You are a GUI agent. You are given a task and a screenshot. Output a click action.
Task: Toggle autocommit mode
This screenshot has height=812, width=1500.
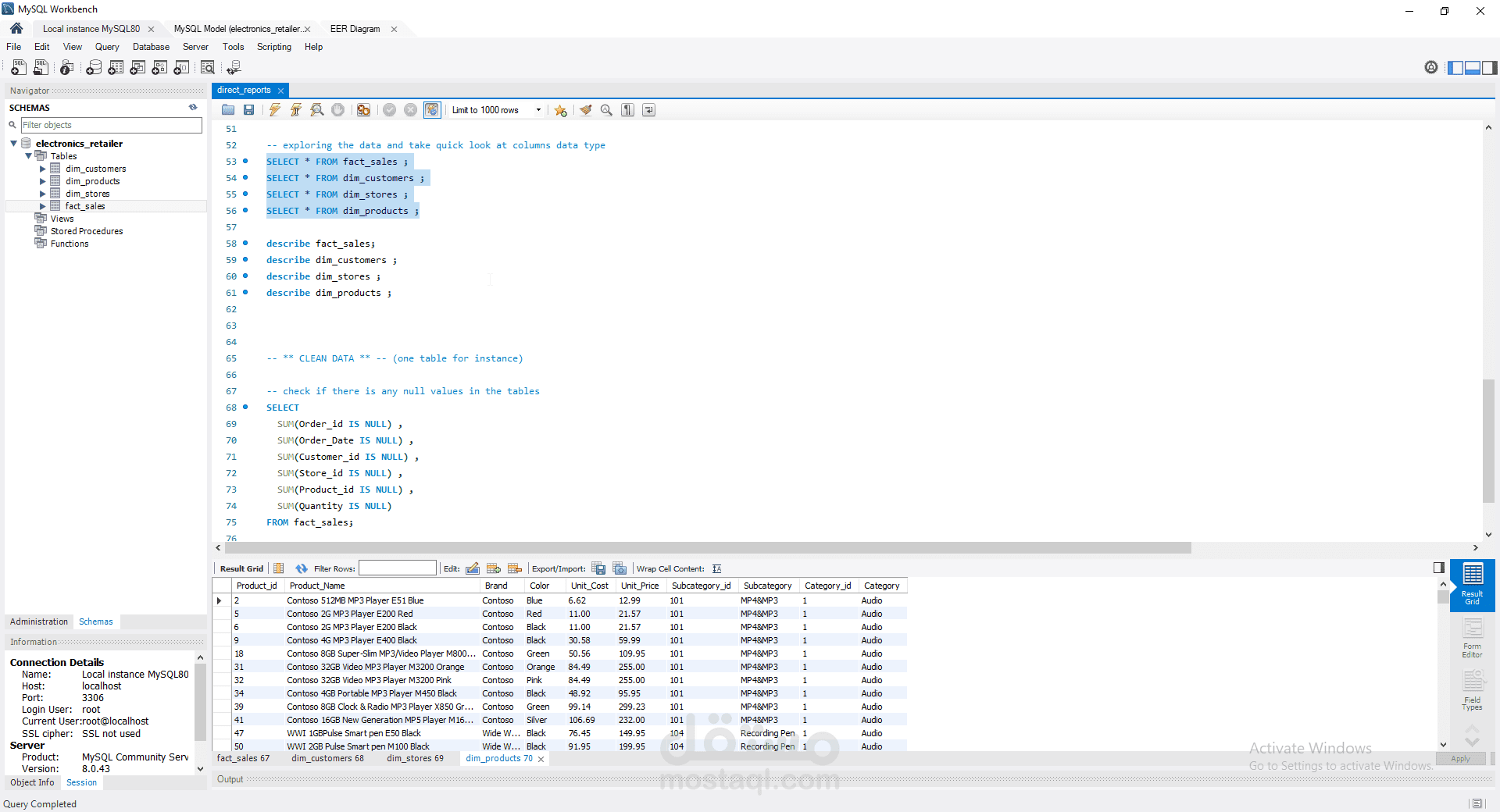(x=432, y=110)
